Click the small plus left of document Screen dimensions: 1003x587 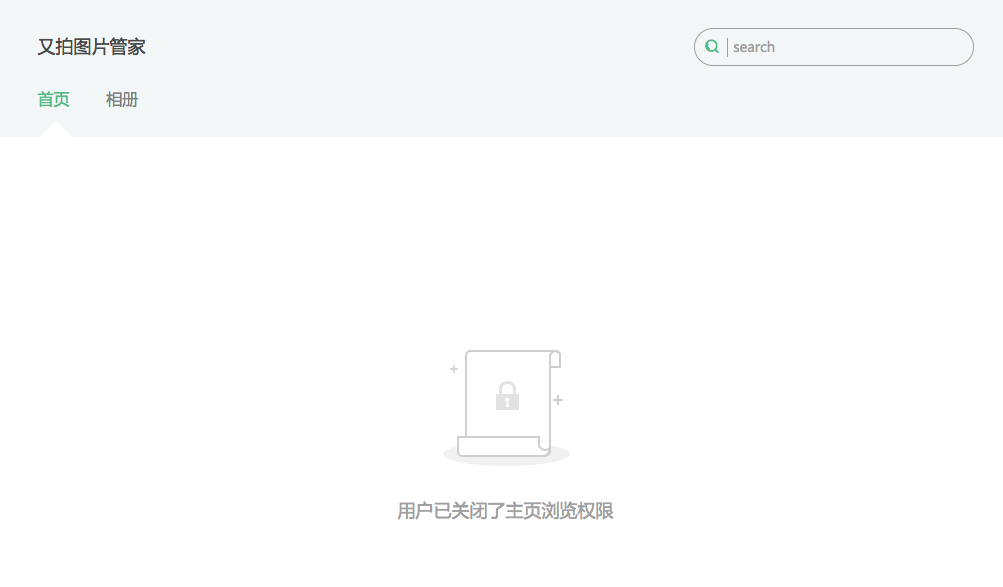click(454, 369)
